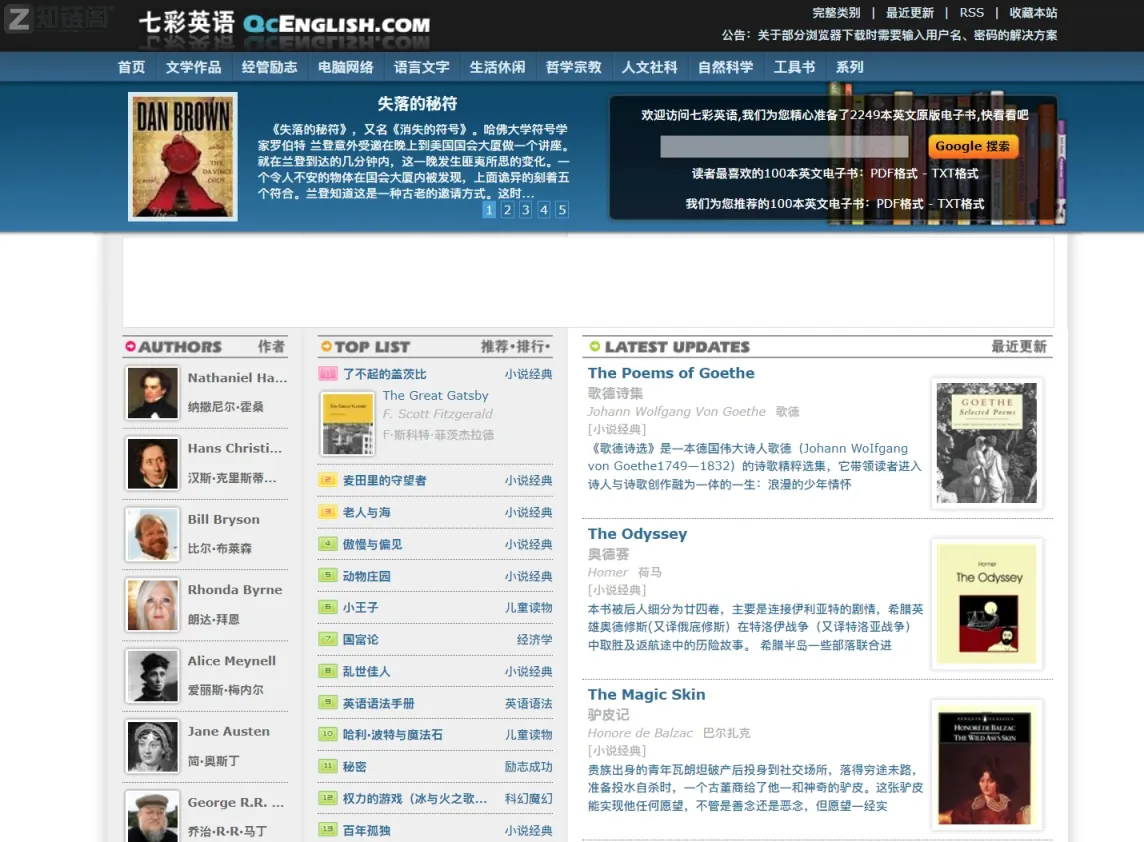This screenshot has height=842, width=1144.
Task: Open the 首页 home menu item
Action: click(131, 67)
